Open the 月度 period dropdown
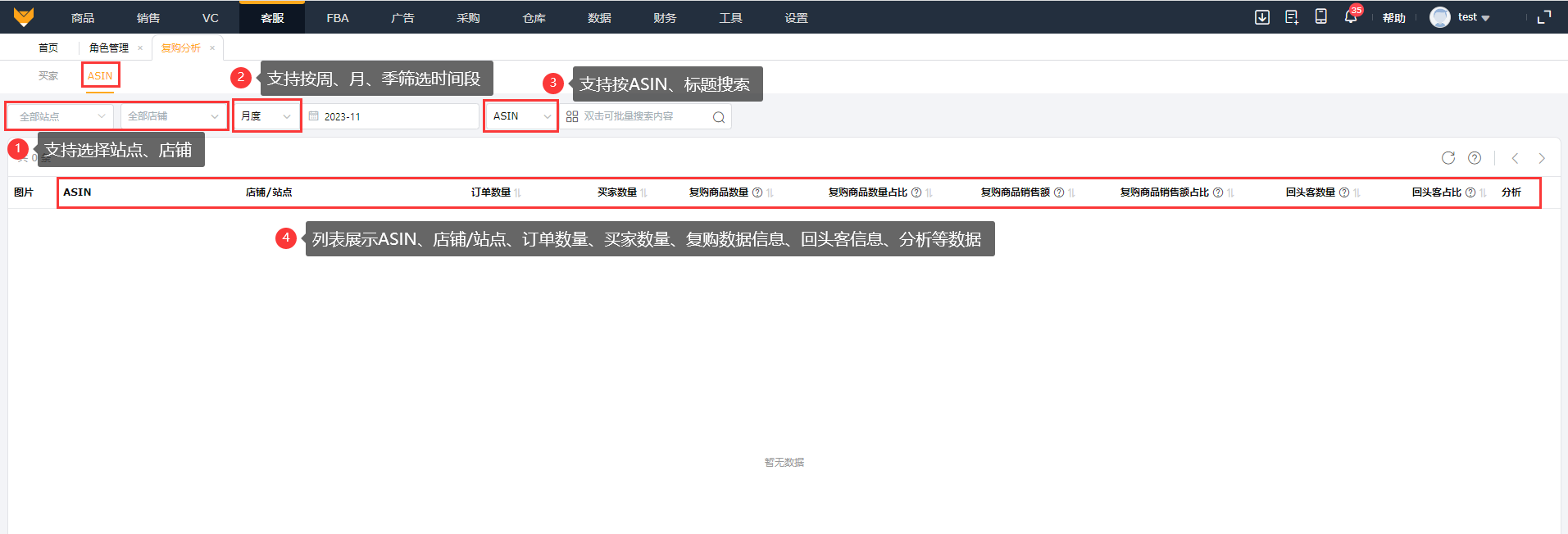1568x534 pixels. point(267,116)
